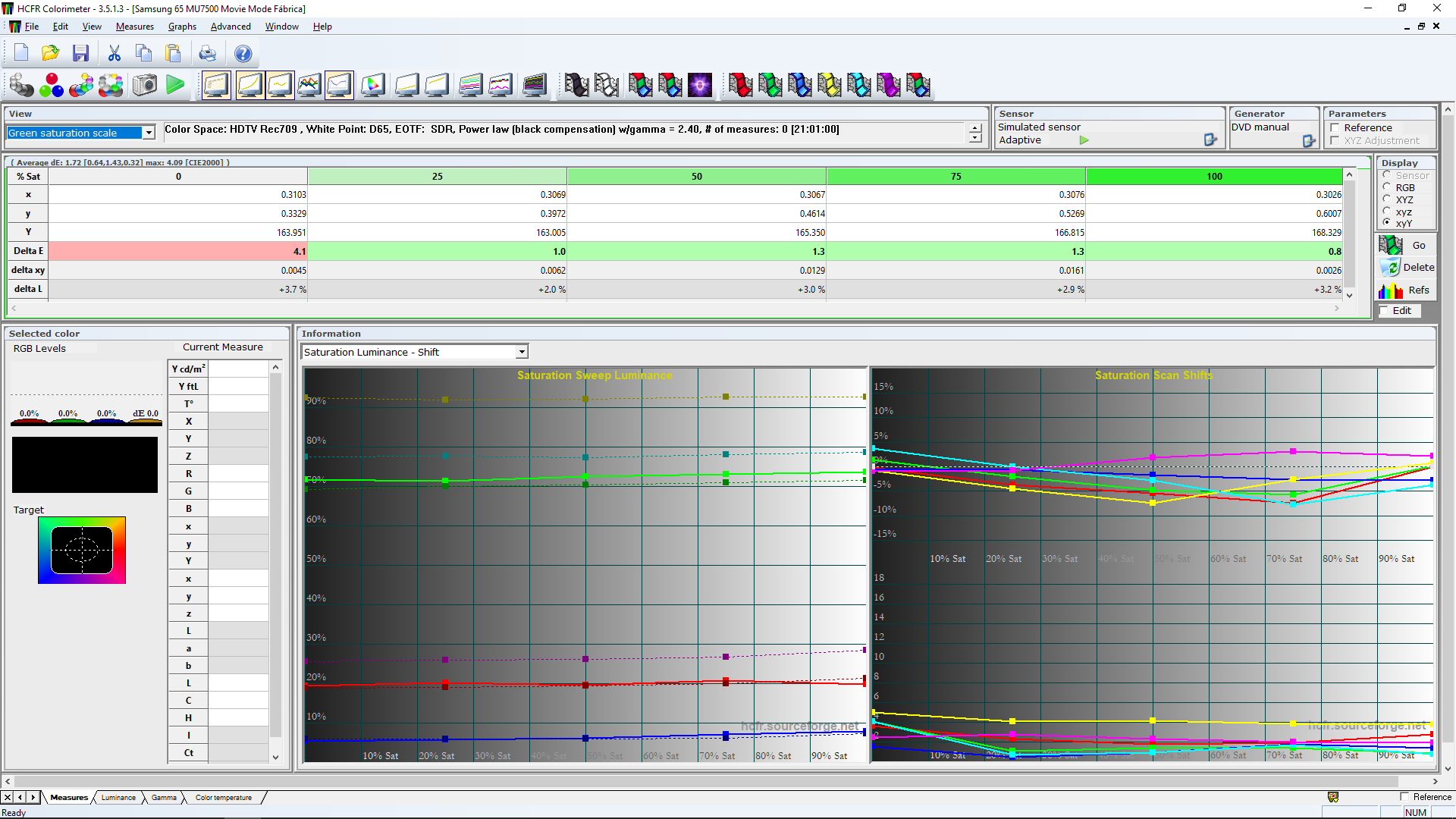Viewport: 1456px width, 819px height.
Task: Toggle the Edit checkbox
Action: click(1384, 310)
